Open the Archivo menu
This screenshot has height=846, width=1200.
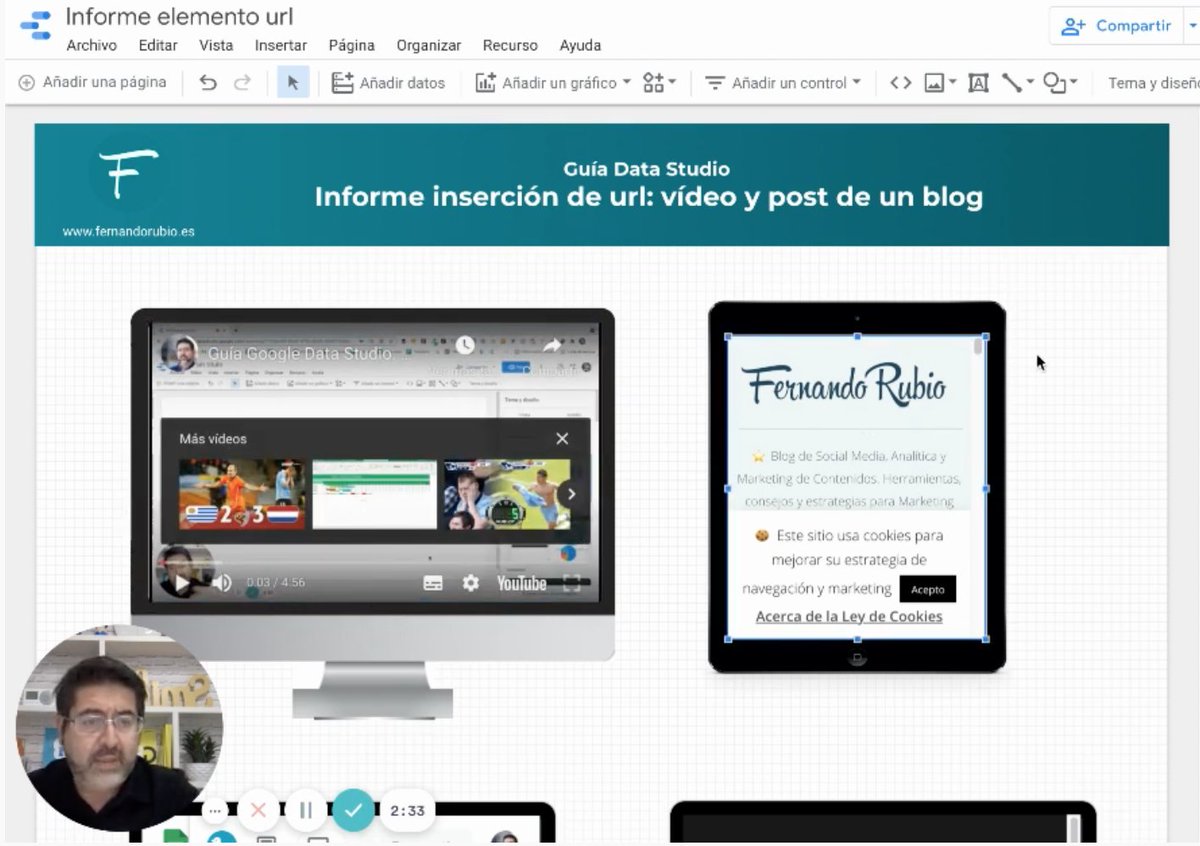(91, 45)
